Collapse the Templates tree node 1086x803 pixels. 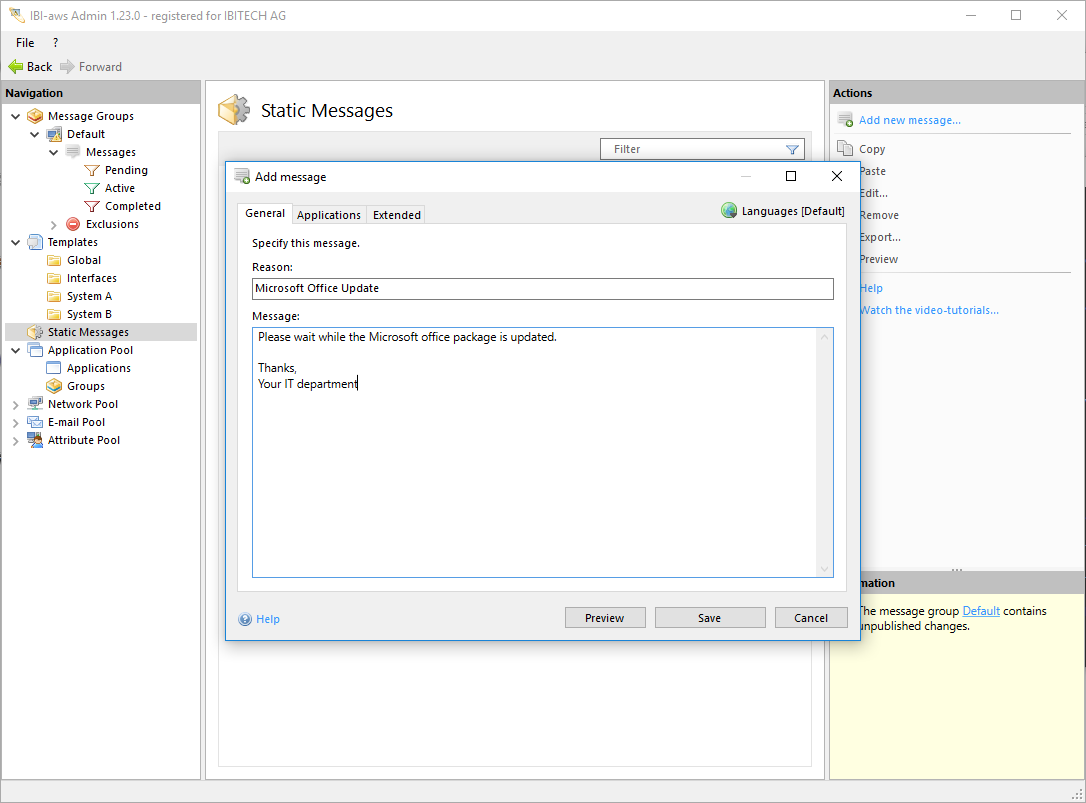15,243
